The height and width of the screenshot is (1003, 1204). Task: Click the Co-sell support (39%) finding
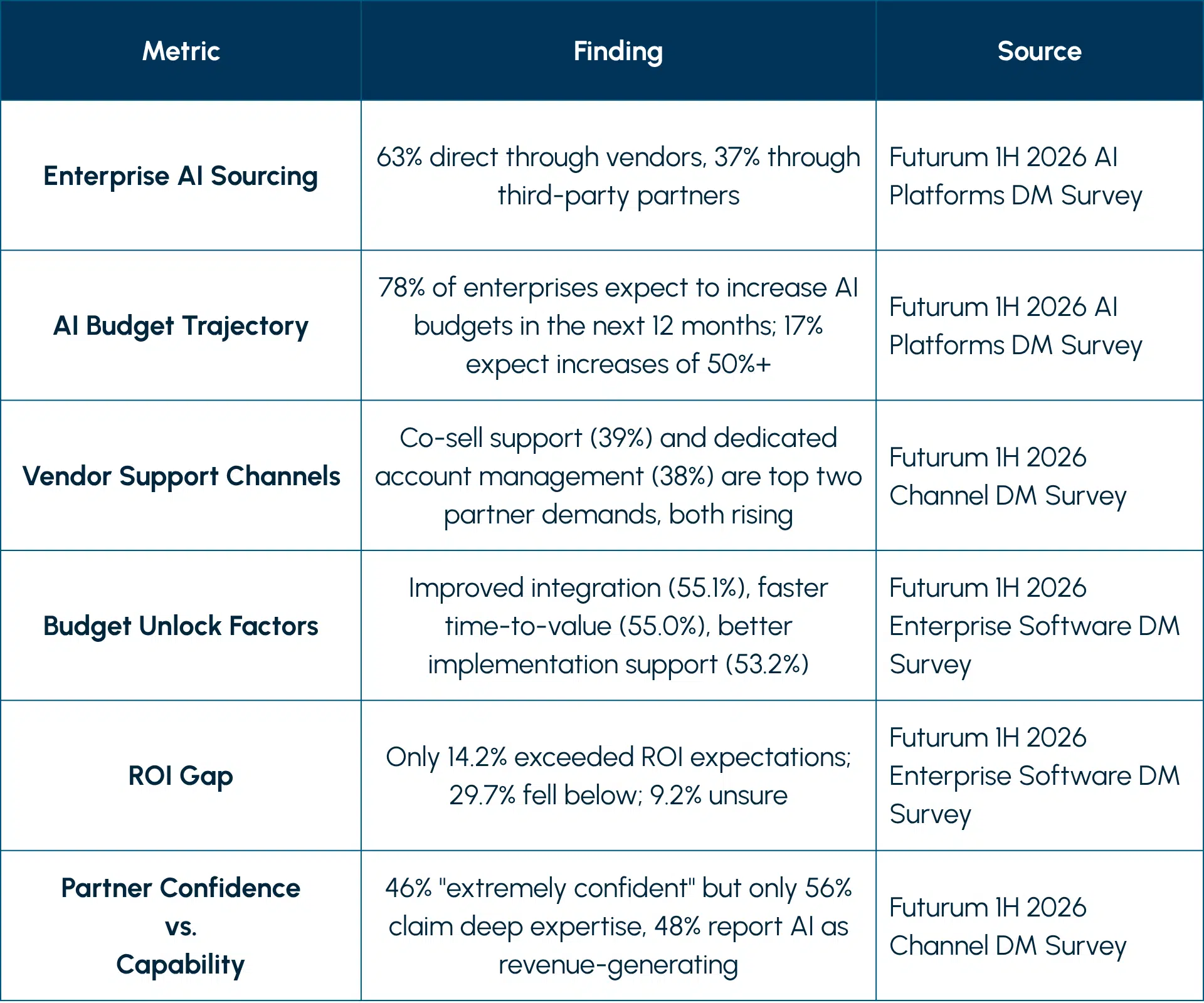coord(618,476)
